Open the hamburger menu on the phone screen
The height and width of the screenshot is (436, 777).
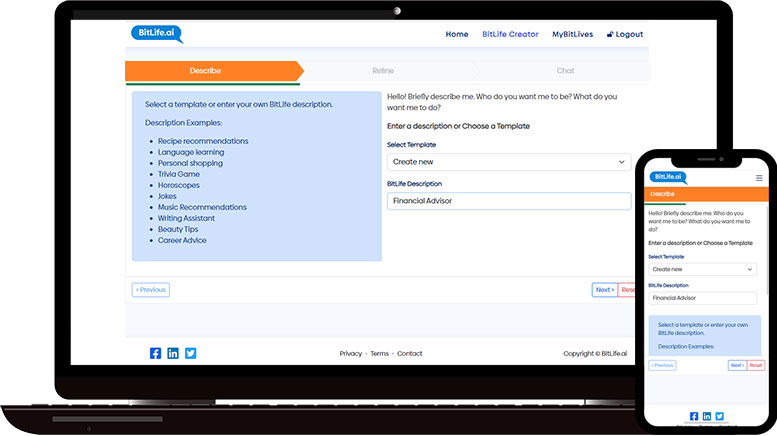coord(759,178)
